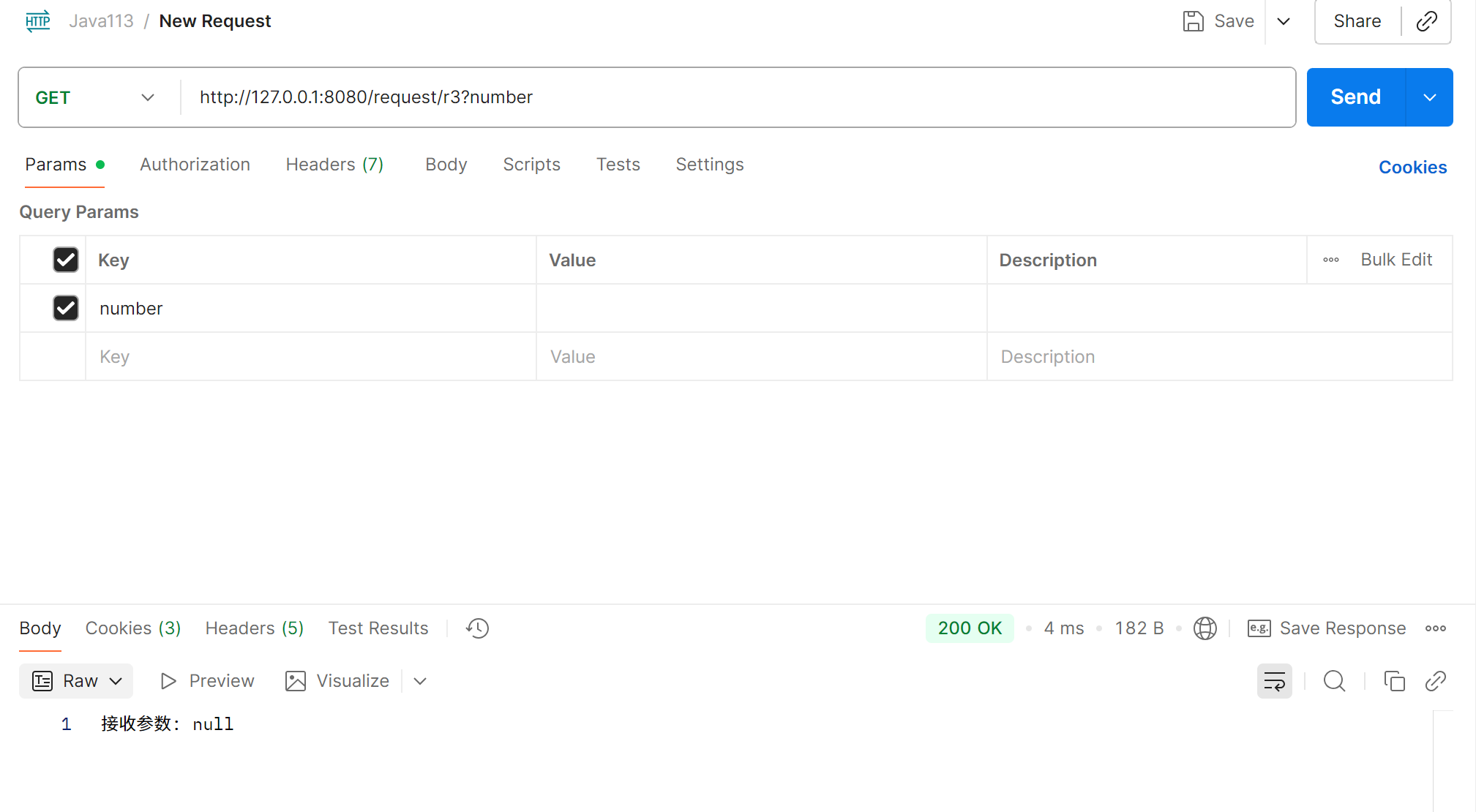Click the response link icon
The image size is (1476, 812).
click(1435, 681)
